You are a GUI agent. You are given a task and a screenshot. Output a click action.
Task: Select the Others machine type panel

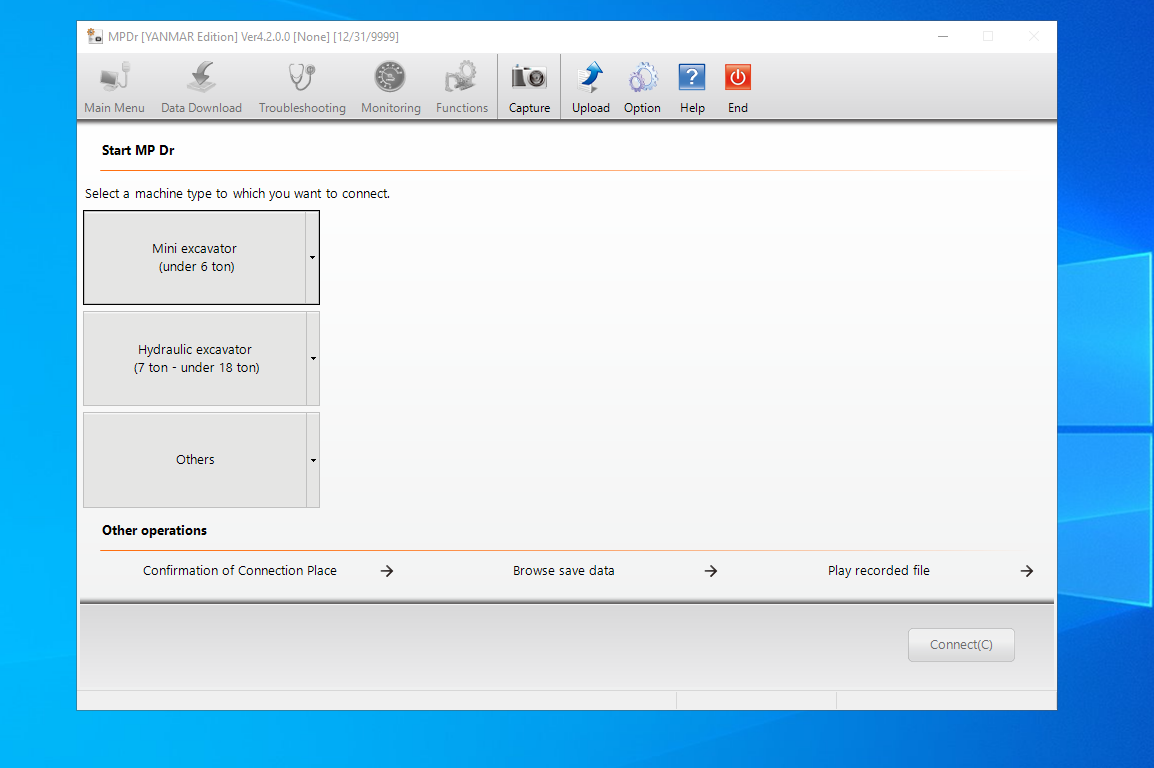(x=195, y=459)
